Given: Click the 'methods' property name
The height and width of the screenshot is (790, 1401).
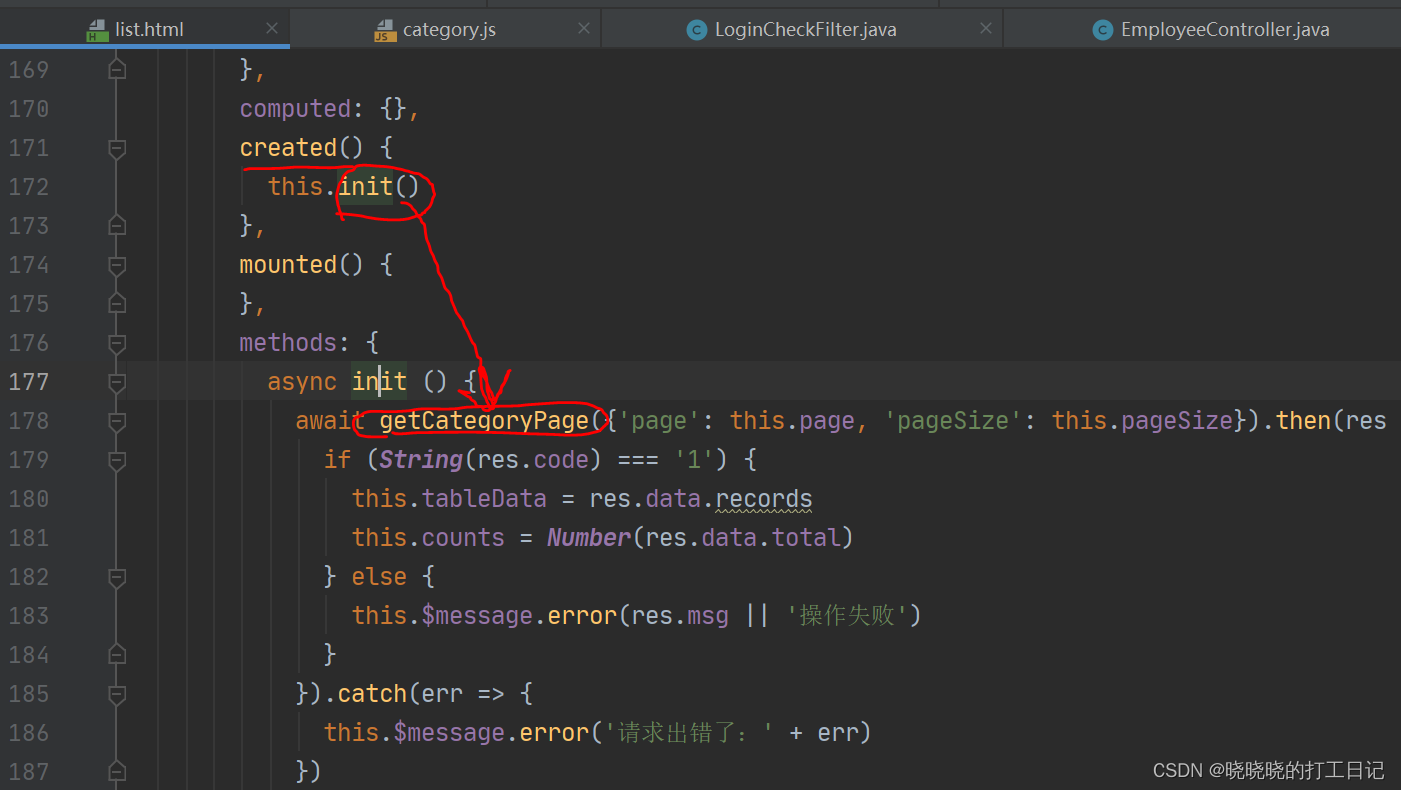Looking at the screenshot, I should pyautogui.click(x=288, y=343).
